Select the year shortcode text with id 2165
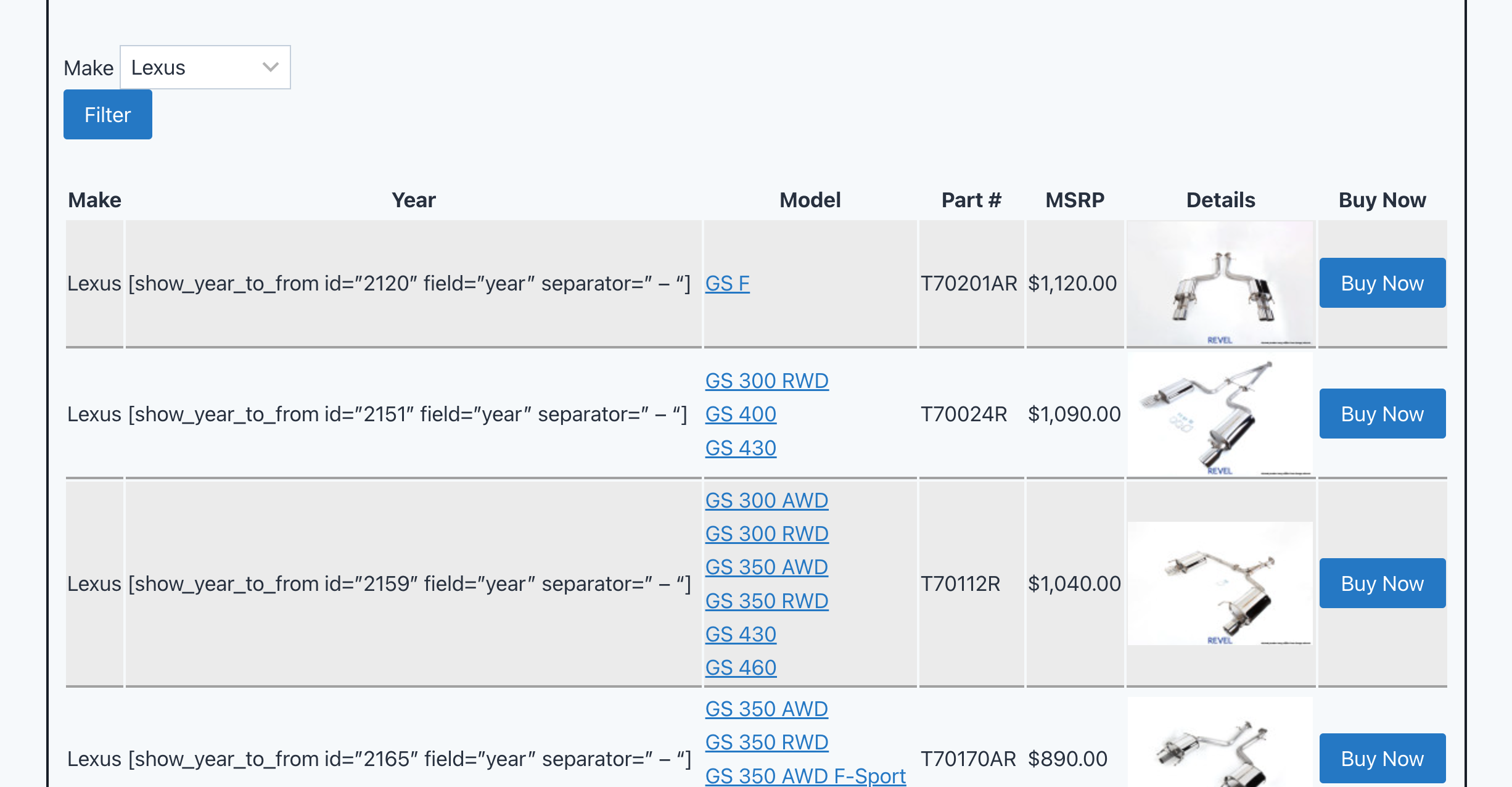 pyautogui.click(x=409, y=759)
